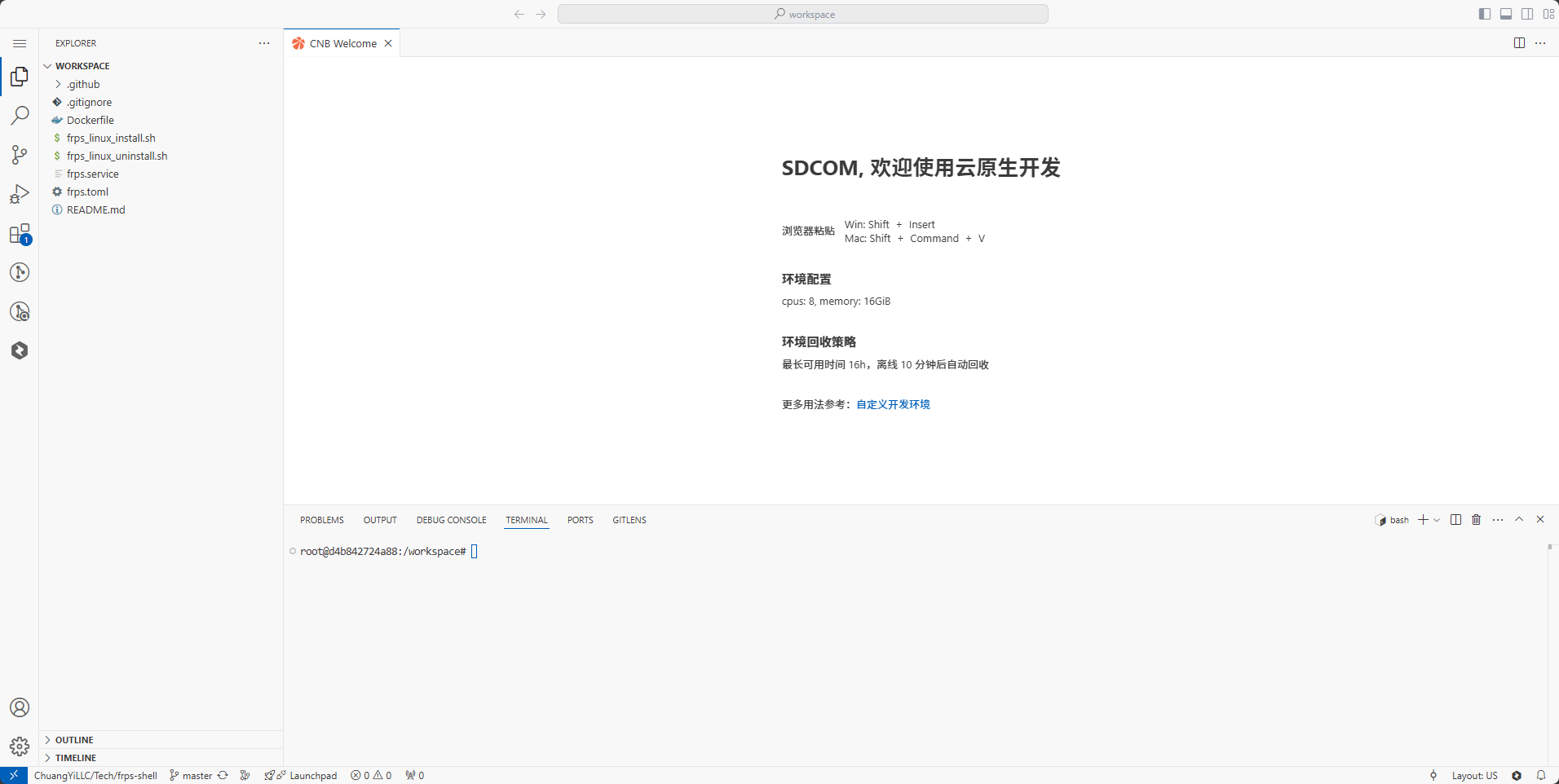The image size is (1559, 784).
Task: Select the Source Control icon
Action: (20, 155)
